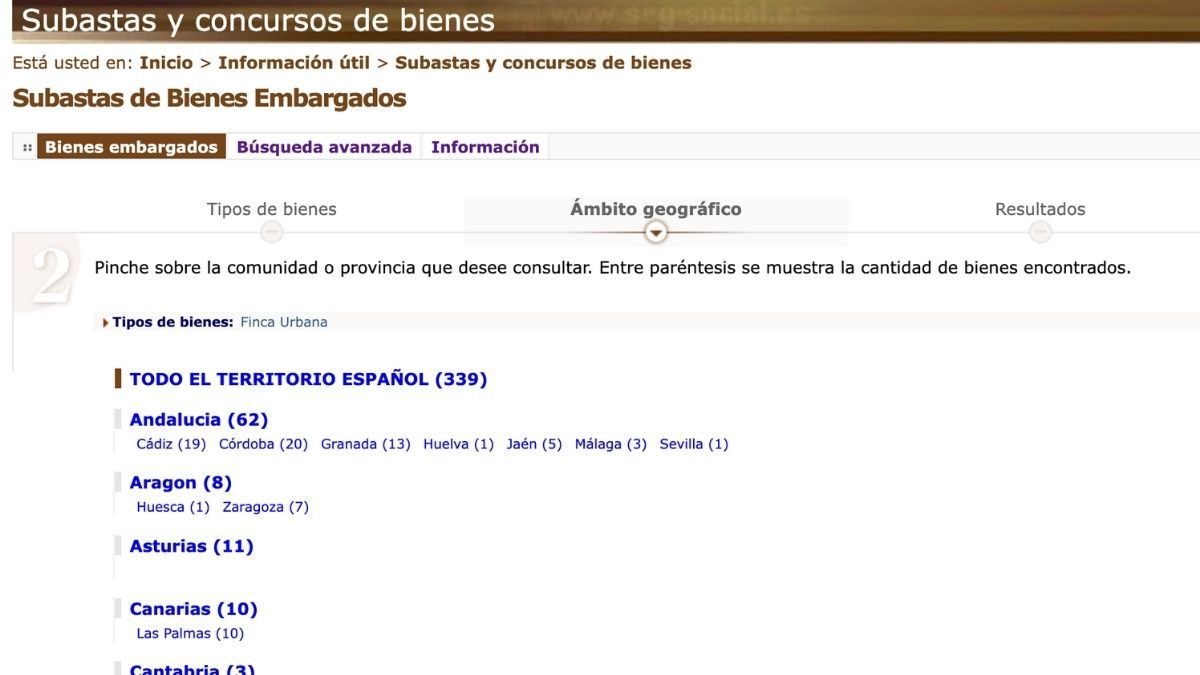The height and width of the screenshot is (675, 1200).
Task: Click the step circle marker under Resultados
Action: pos(1040,231)
